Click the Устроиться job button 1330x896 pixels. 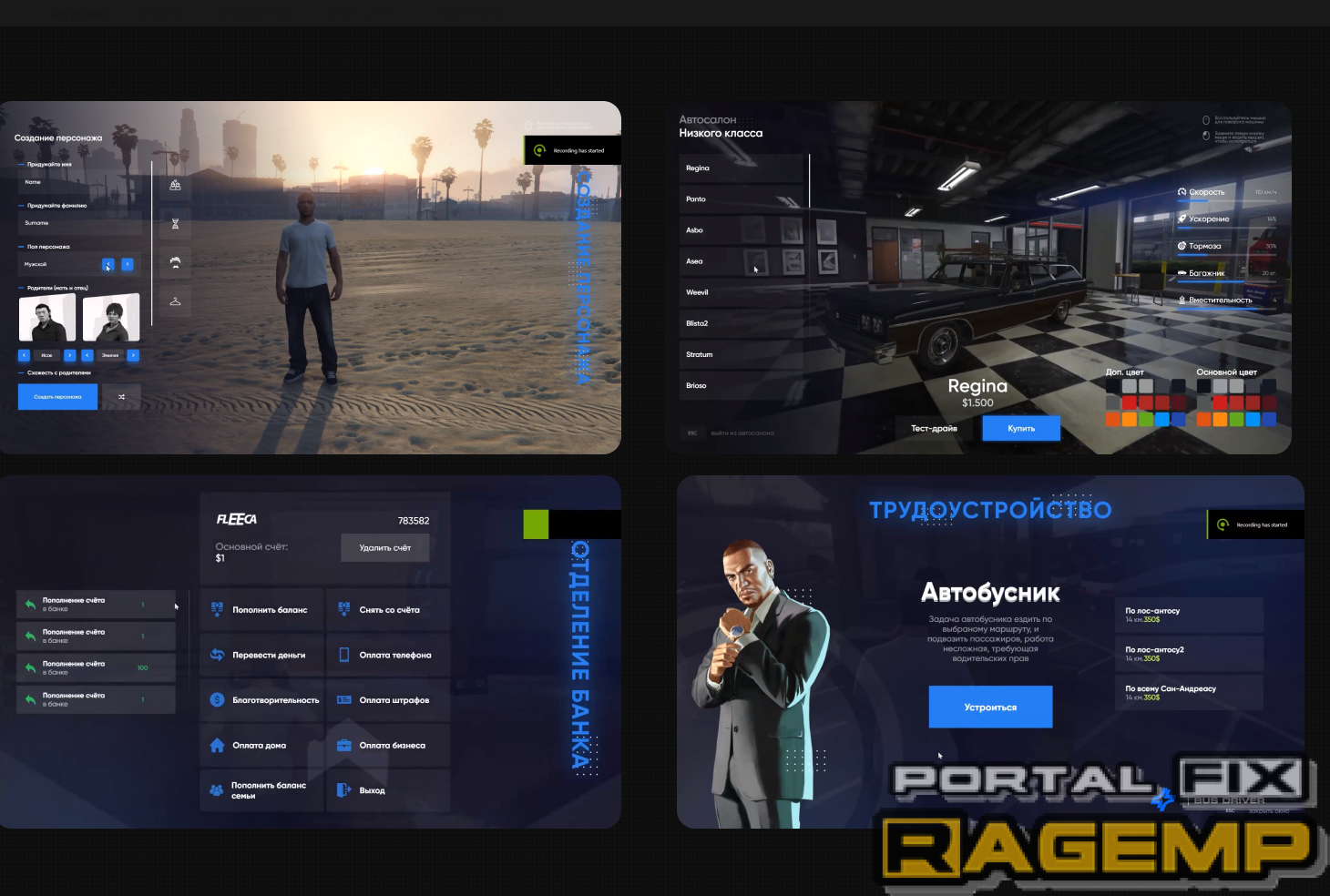pos(990,708)
